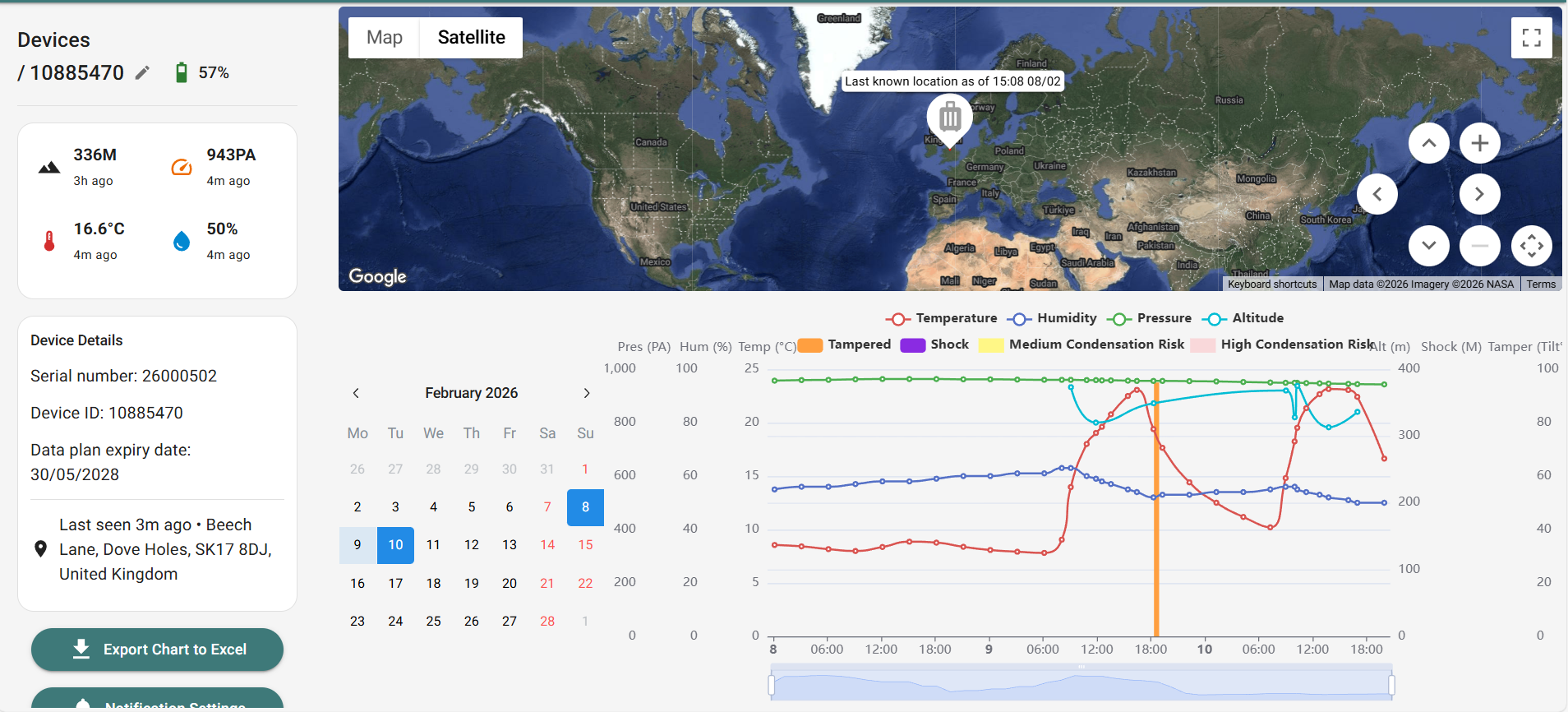Click the chart time range slider left handle
Screen dimensions: 1568x712
click(x=771, y=684)
